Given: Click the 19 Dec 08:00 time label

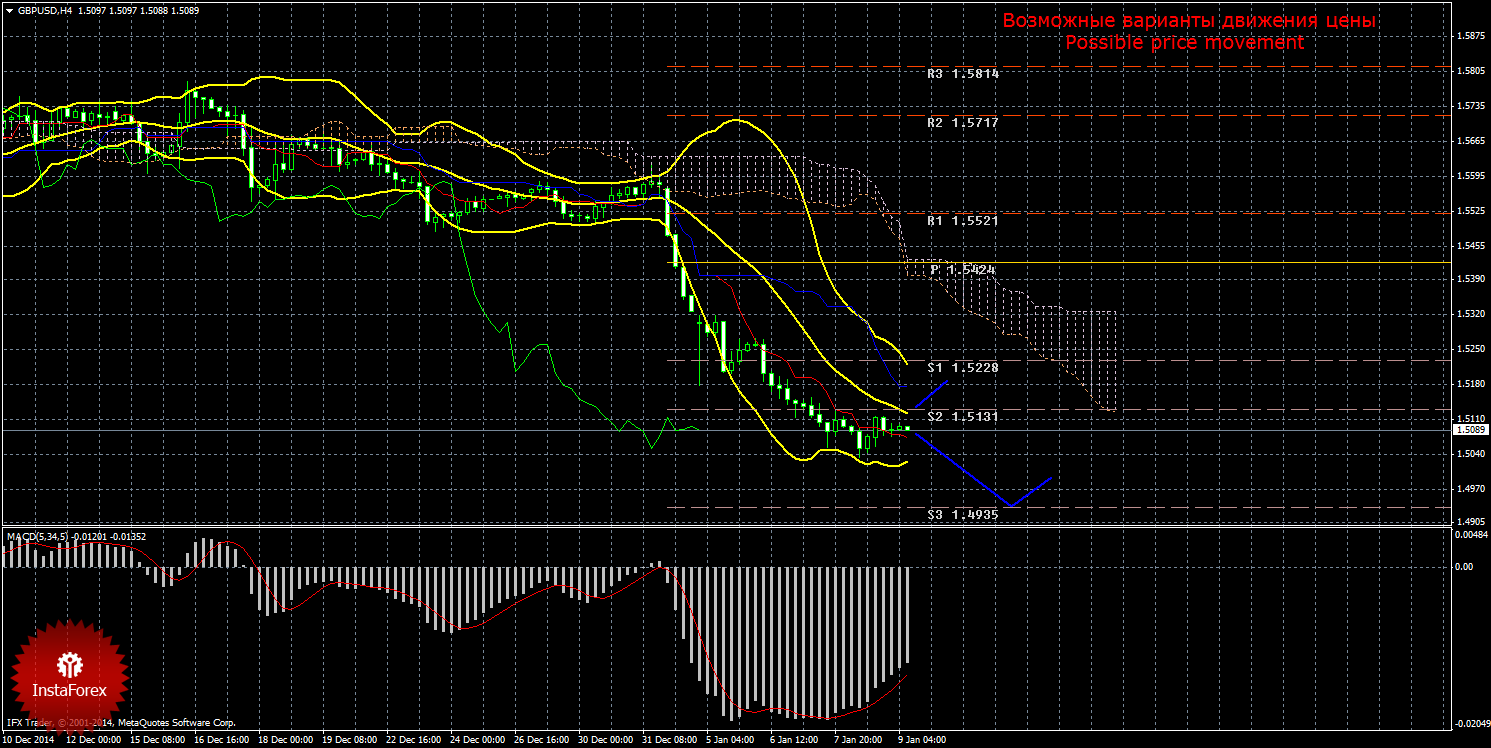Looking at the screenshot, I should coord(349,741).
